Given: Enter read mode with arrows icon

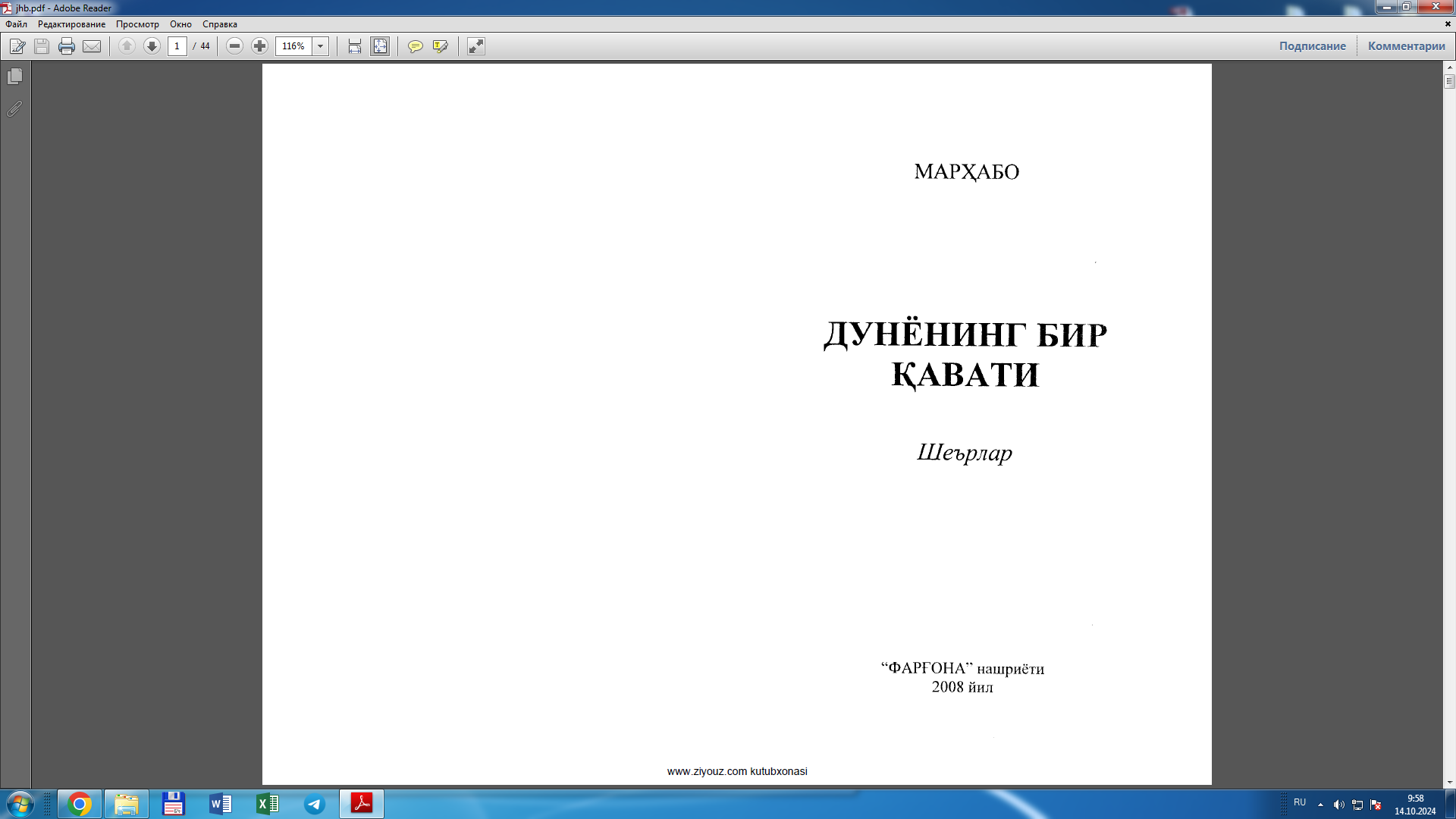Looking at the screenshot, I should click(475, 46).
